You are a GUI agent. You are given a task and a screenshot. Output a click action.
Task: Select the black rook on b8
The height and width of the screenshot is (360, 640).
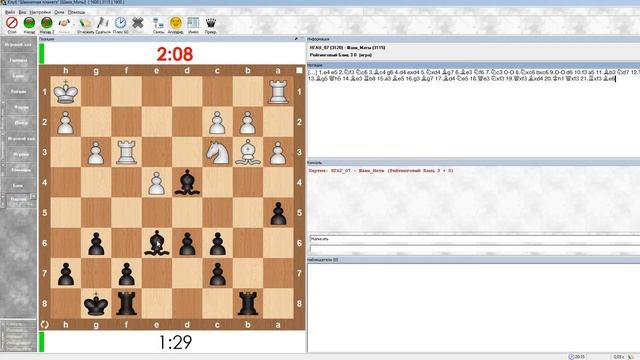(248, 303)
